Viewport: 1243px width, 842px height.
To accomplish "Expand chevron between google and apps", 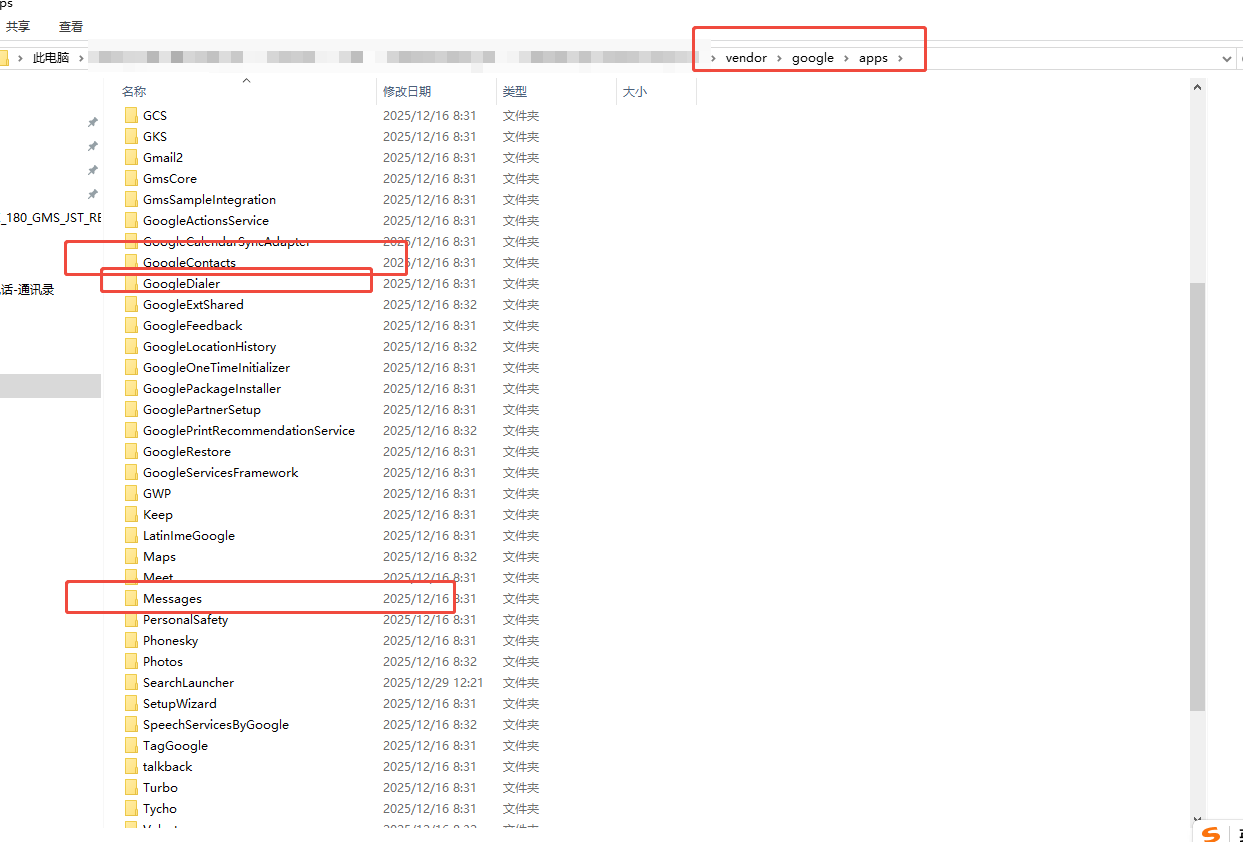I will pyautogui.click(x=846, y=58).
